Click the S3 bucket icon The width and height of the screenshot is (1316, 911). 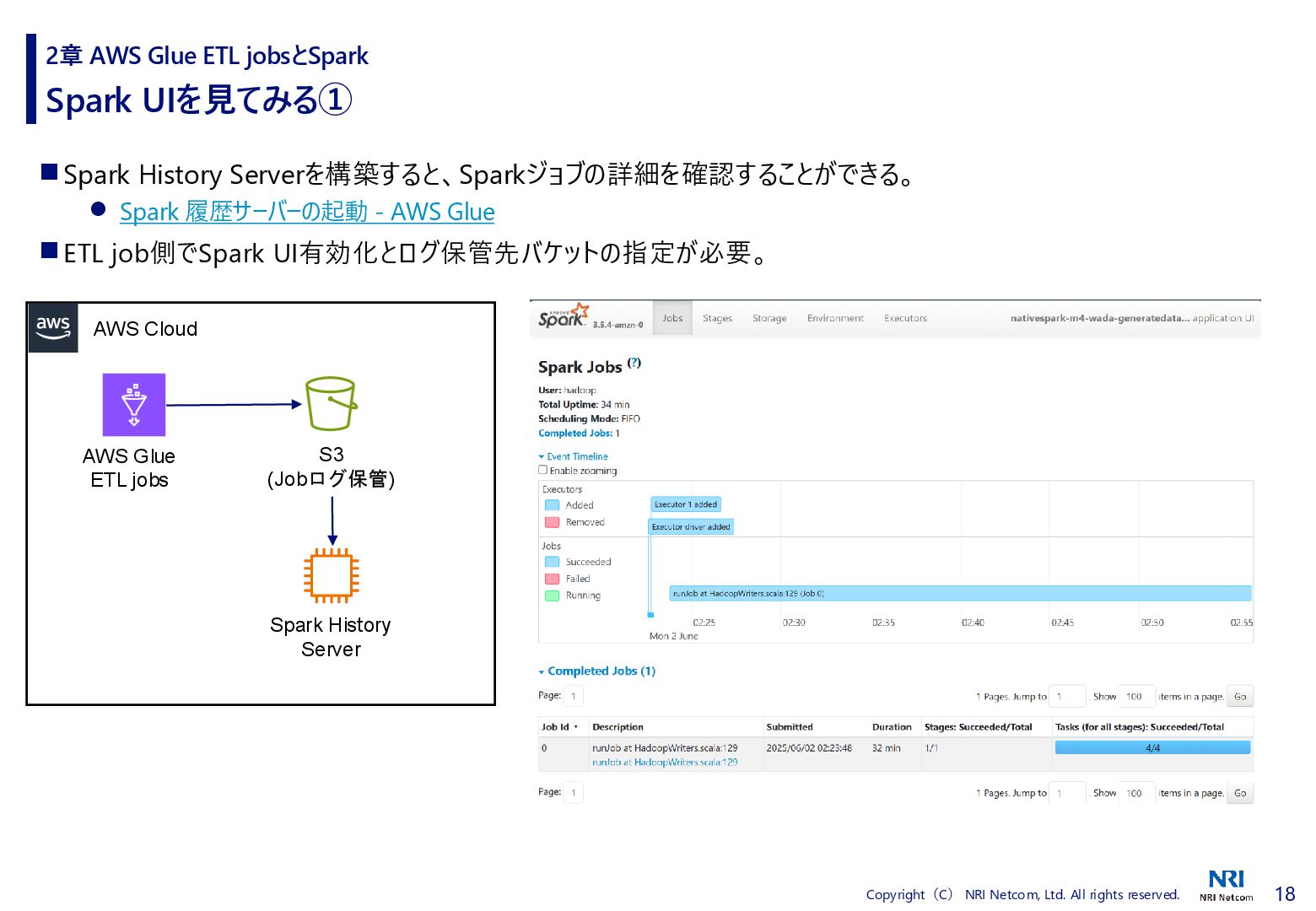(331, 404)
